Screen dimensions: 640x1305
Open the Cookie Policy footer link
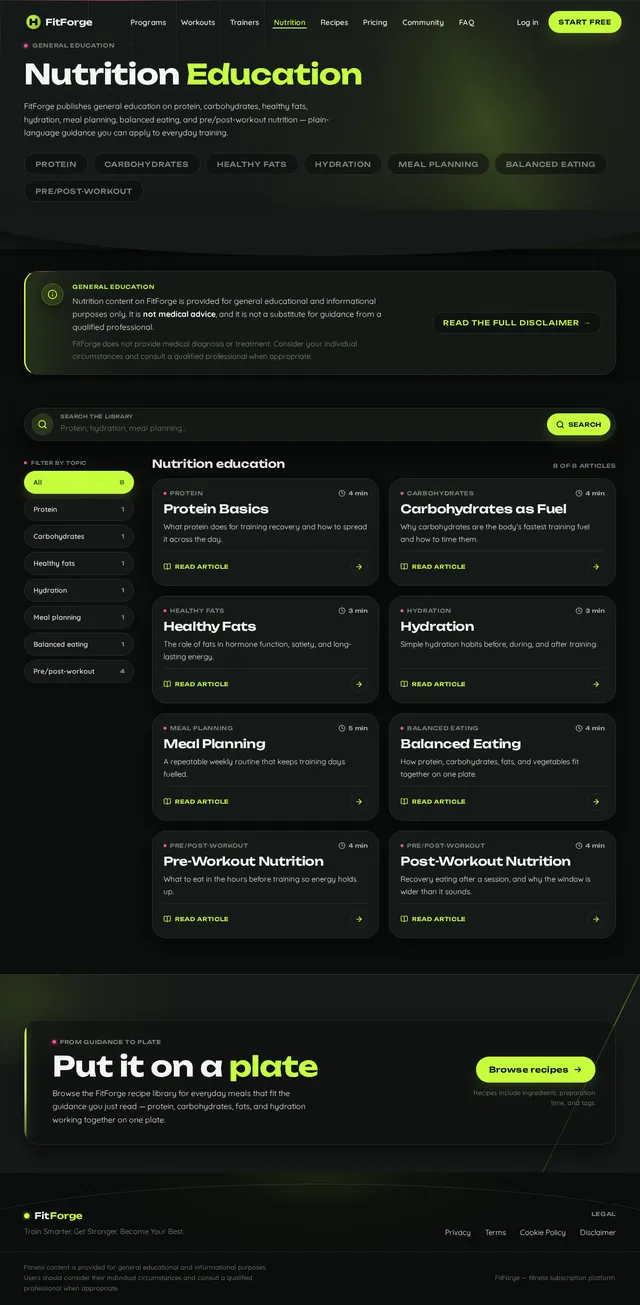(x=543, y=1233)
